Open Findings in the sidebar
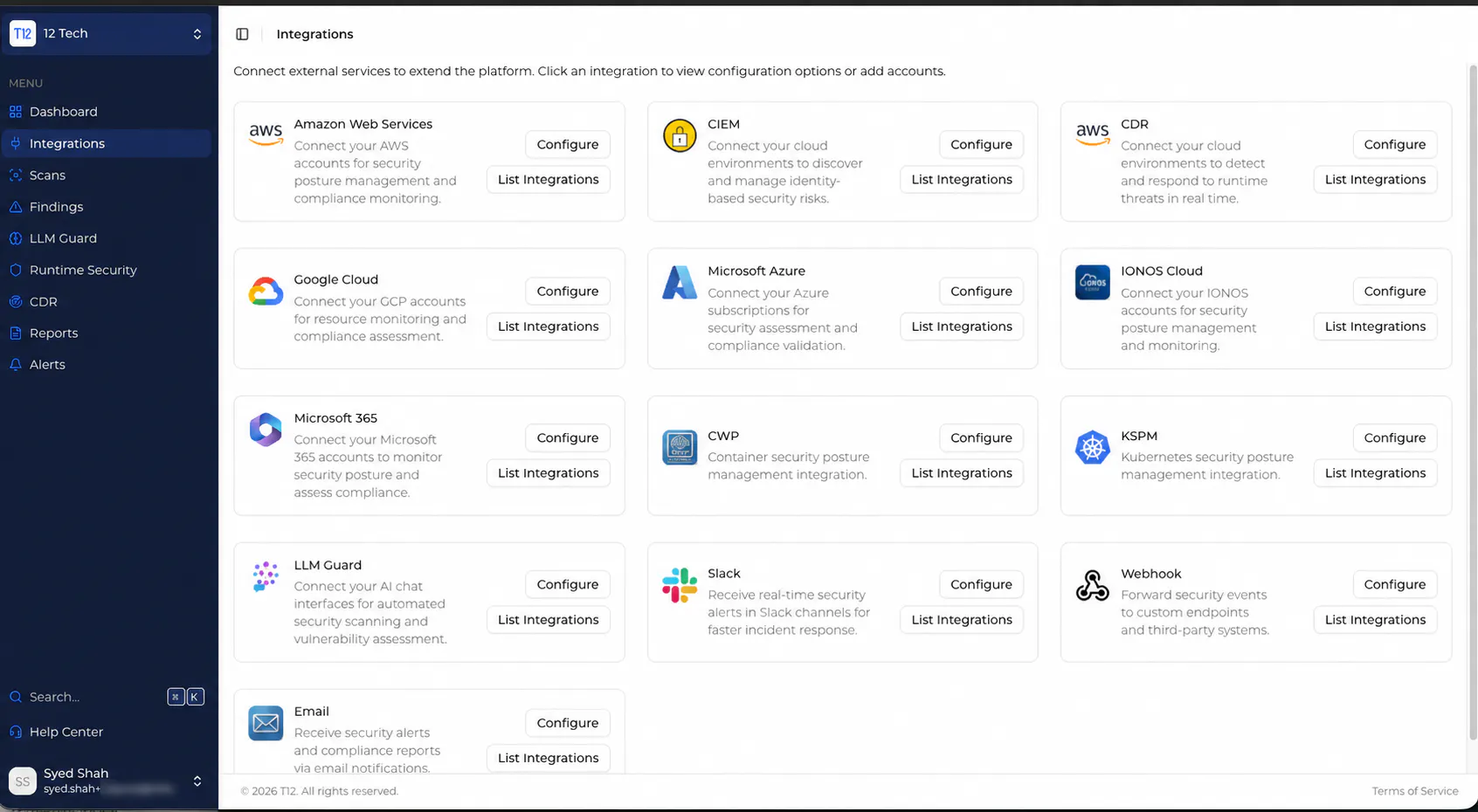1478x812 pixels. 107,207
